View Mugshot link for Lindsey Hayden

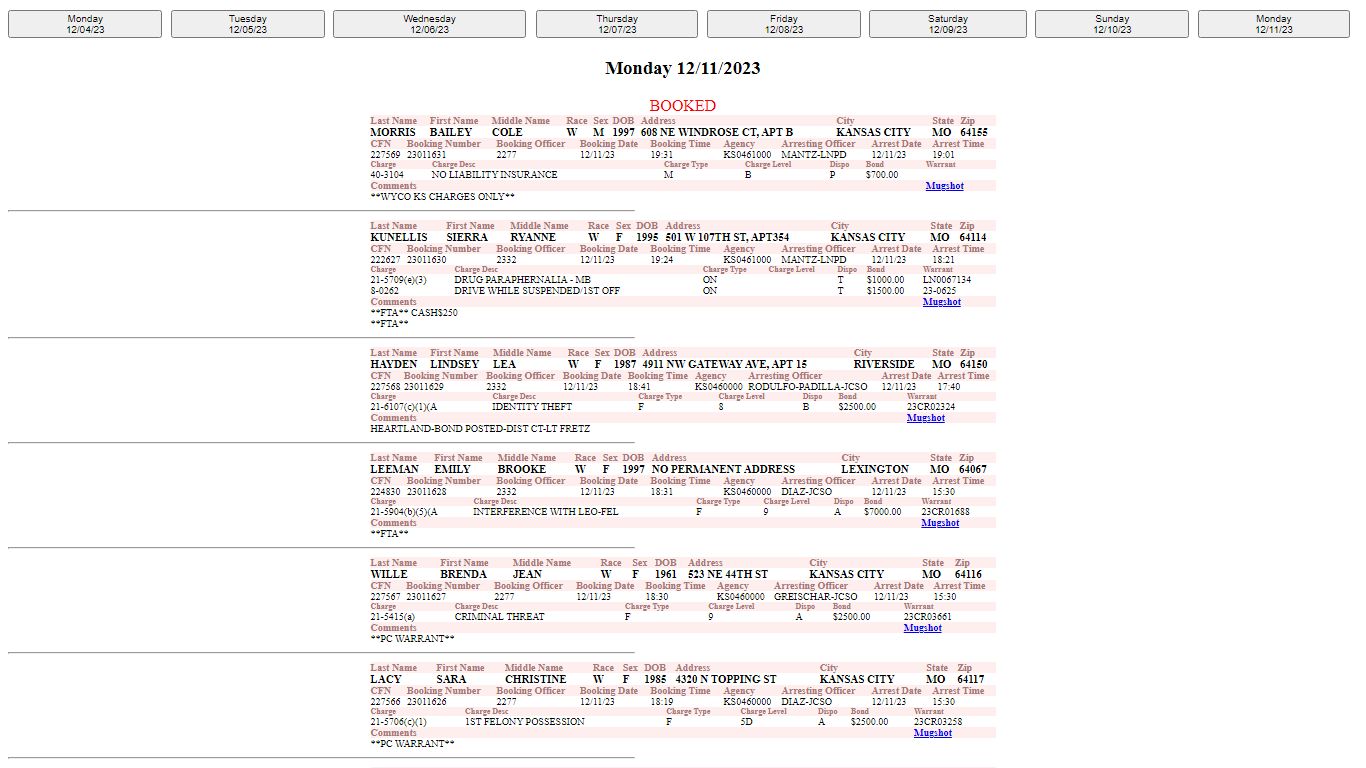point(925,418)
